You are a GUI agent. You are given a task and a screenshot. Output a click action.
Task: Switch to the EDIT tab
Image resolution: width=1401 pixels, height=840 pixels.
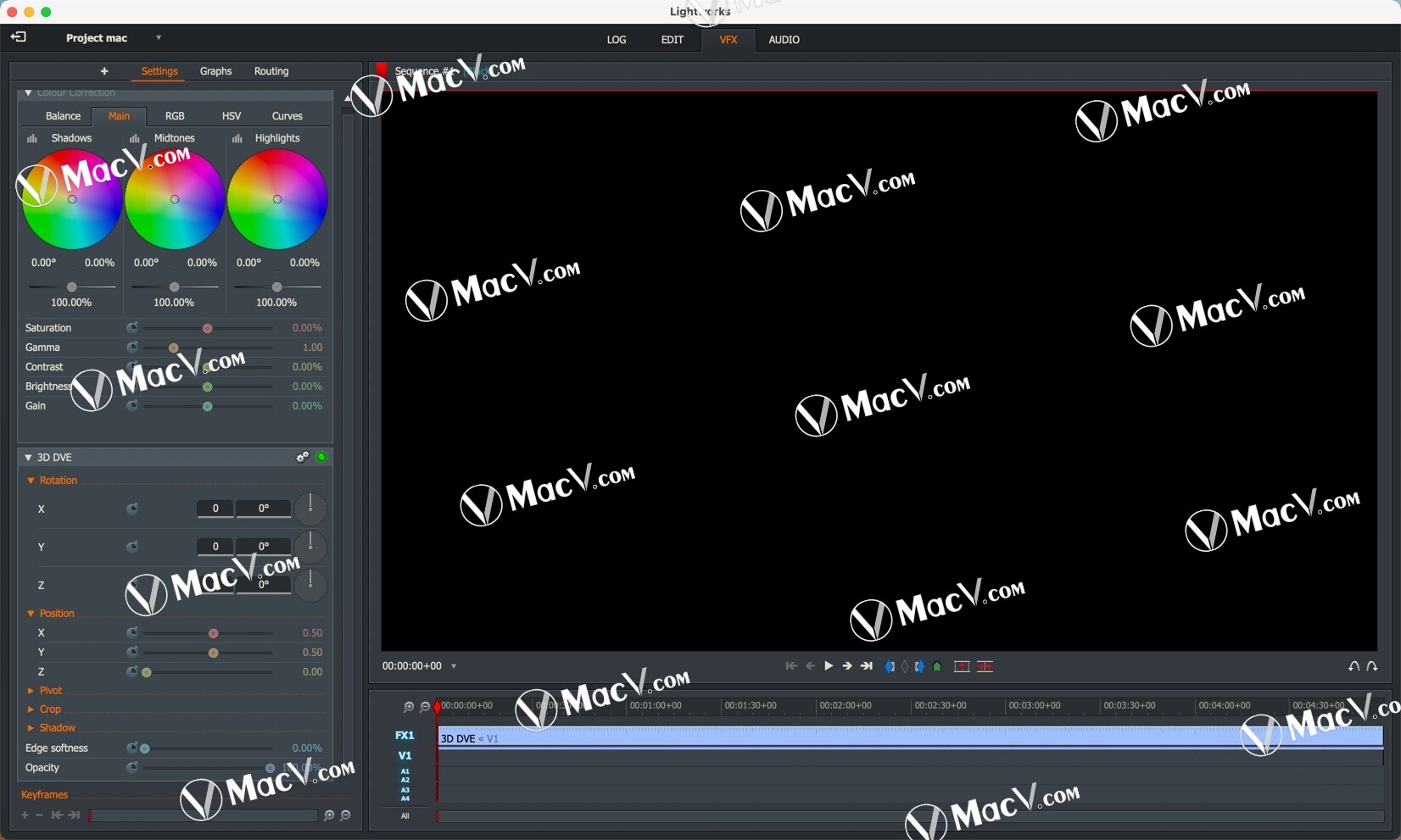673,40
